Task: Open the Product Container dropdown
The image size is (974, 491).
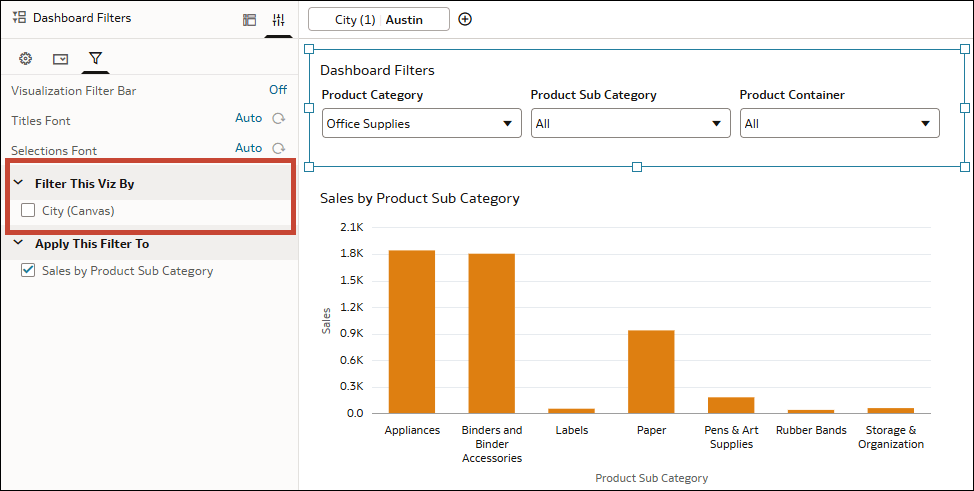Action: (839, 124)
